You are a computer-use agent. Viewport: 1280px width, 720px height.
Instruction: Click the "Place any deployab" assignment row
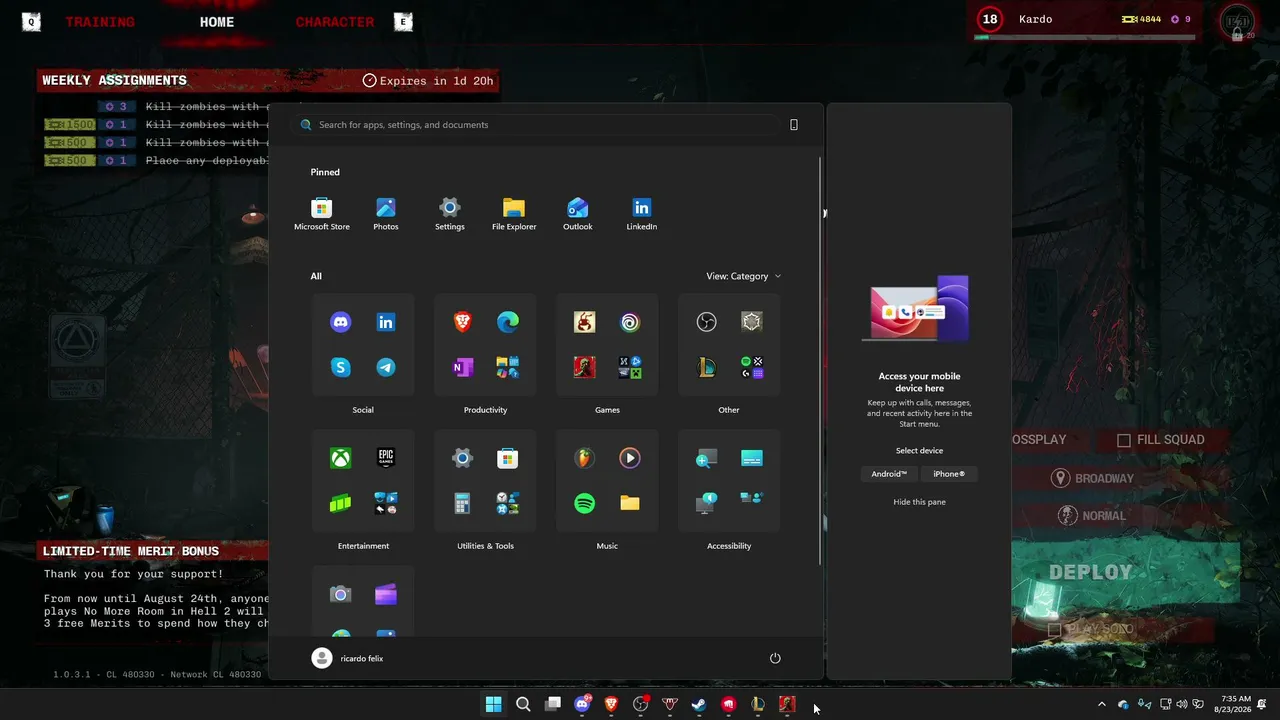(156, 160)
